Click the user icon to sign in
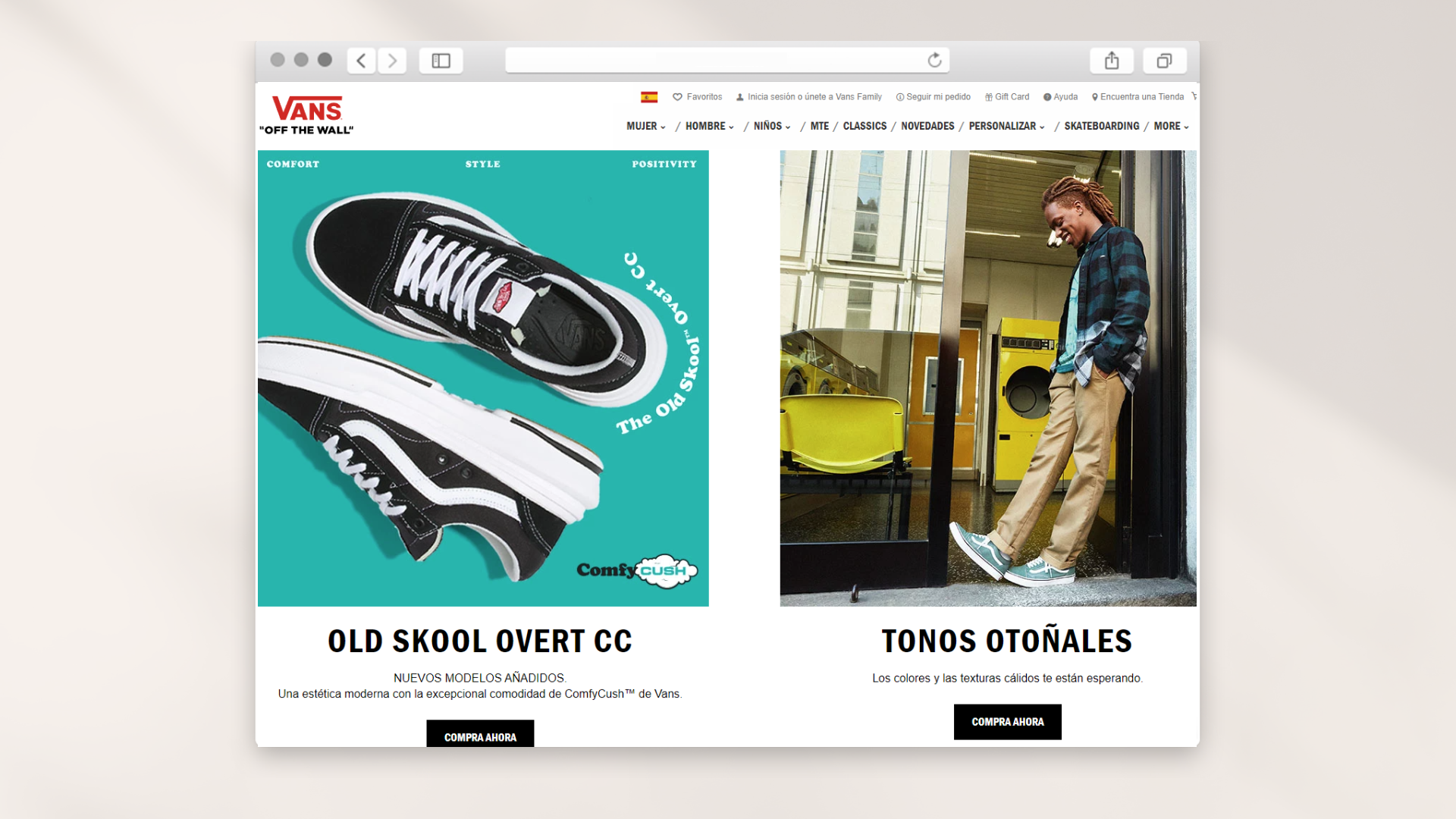 tap(739, 96)
